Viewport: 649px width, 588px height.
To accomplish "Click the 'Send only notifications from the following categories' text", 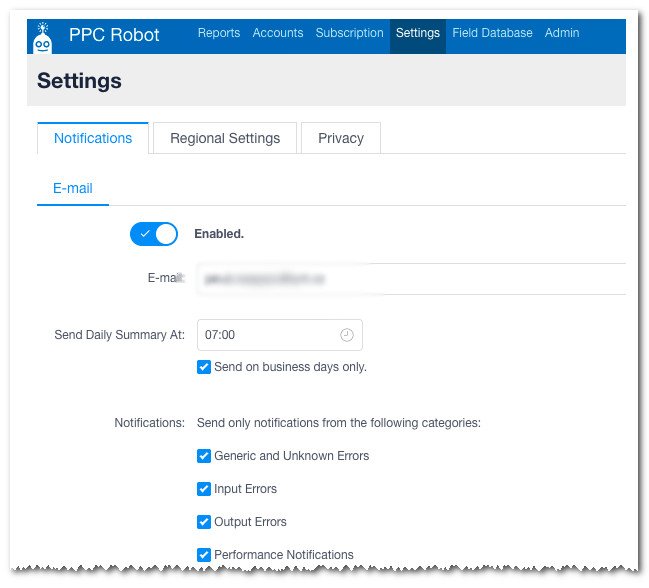I will tap(339, 423).
